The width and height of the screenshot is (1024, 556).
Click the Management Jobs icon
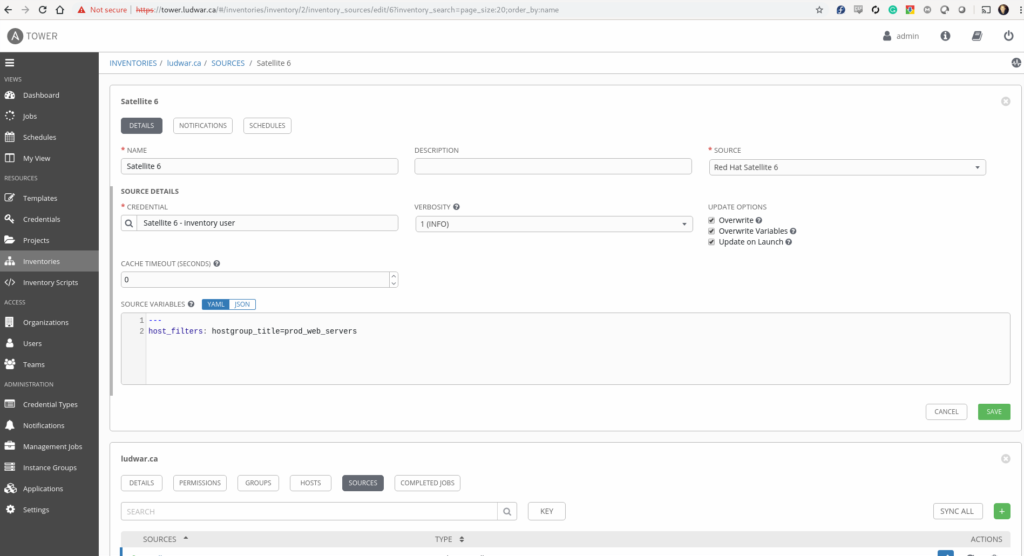10,446
